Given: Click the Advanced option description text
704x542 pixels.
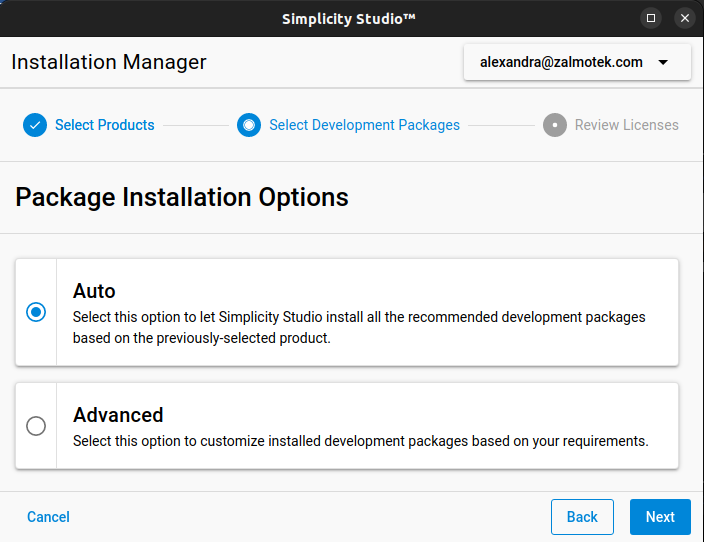Looking at the screenshot, I should click(x=361, y=441).
